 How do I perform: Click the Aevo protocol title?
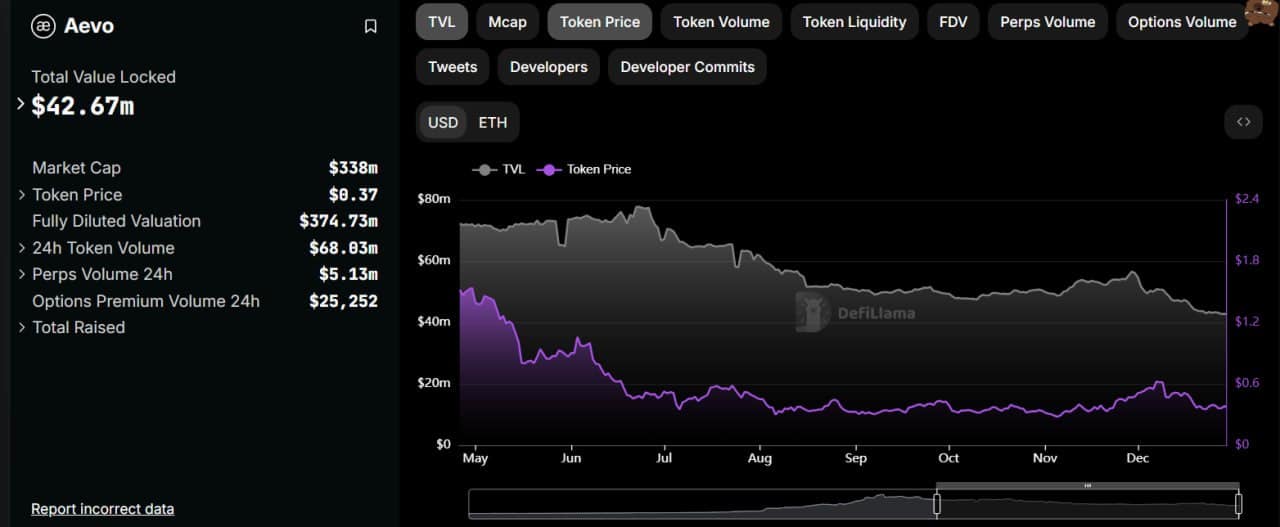(x=89, y=26)
